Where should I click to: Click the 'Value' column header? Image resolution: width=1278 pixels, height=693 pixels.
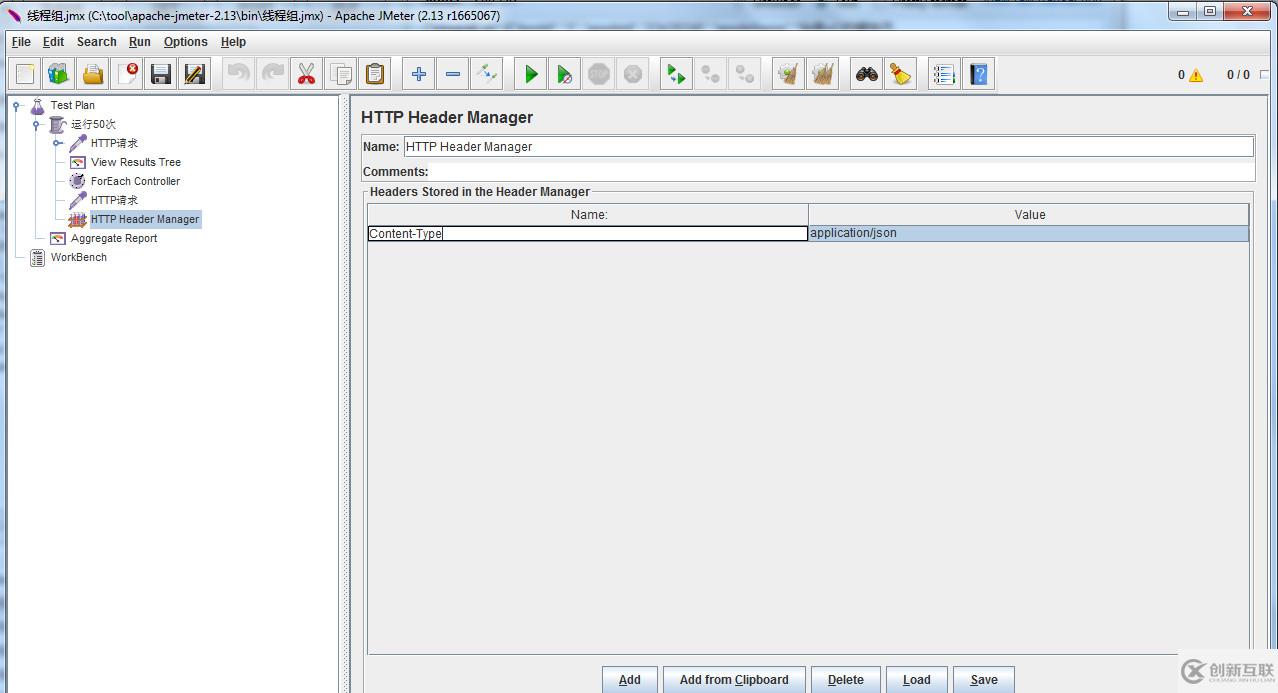(x=1029, y=214)
